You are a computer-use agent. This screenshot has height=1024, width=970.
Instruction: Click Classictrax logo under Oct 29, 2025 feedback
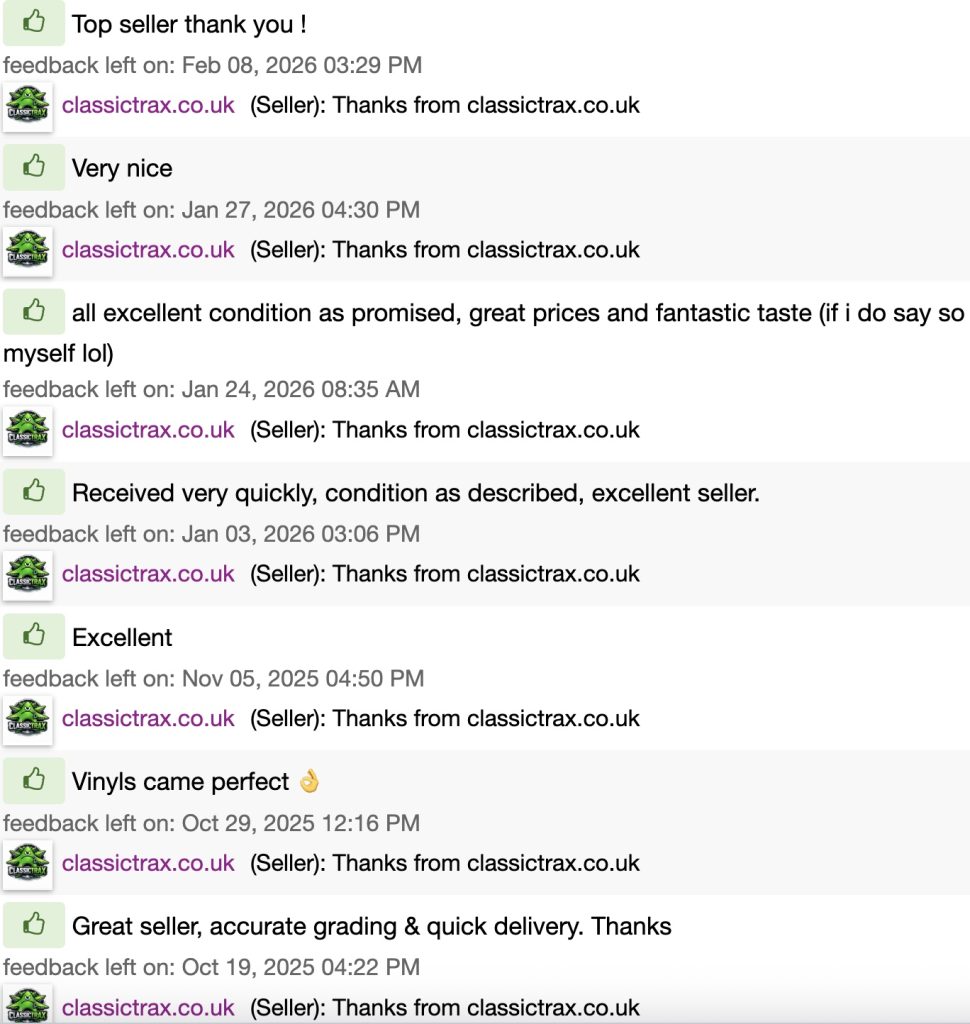coord(28,862)
